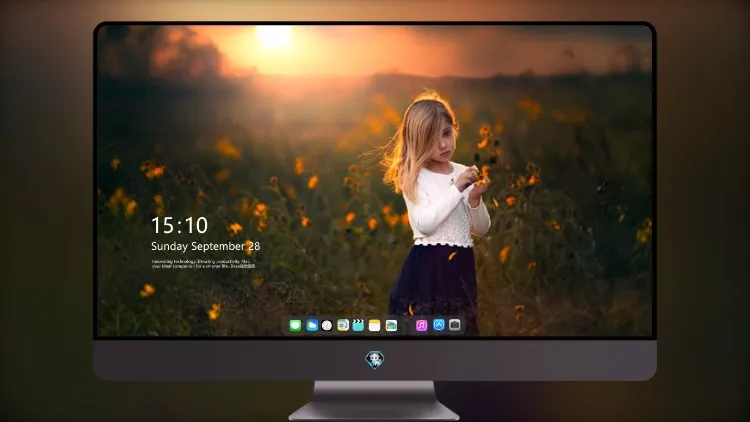
Task: Open the blue App Store icon
Action: (439, 325)
